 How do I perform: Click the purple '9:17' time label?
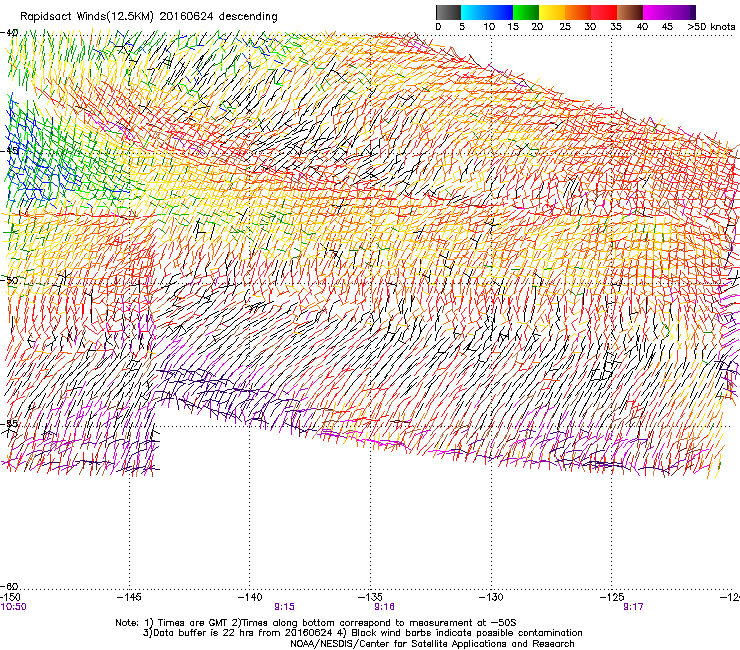pos(633,607)
